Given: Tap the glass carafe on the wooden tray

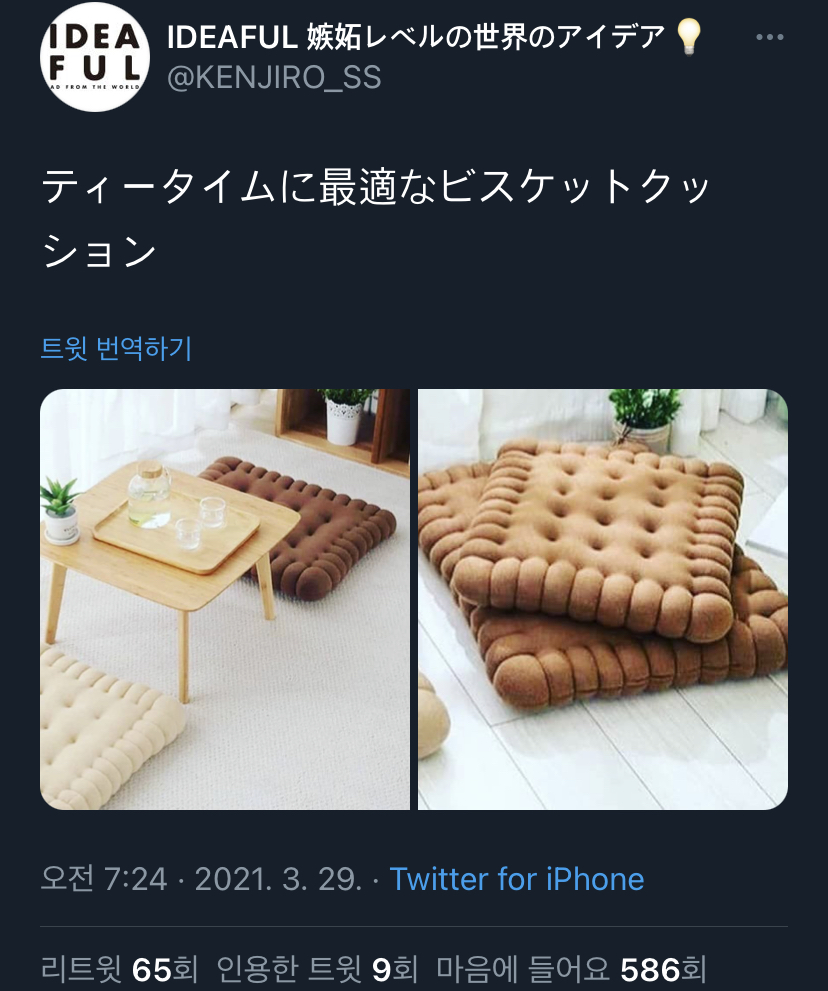Looking at the screenshot, I should point(149,496).
